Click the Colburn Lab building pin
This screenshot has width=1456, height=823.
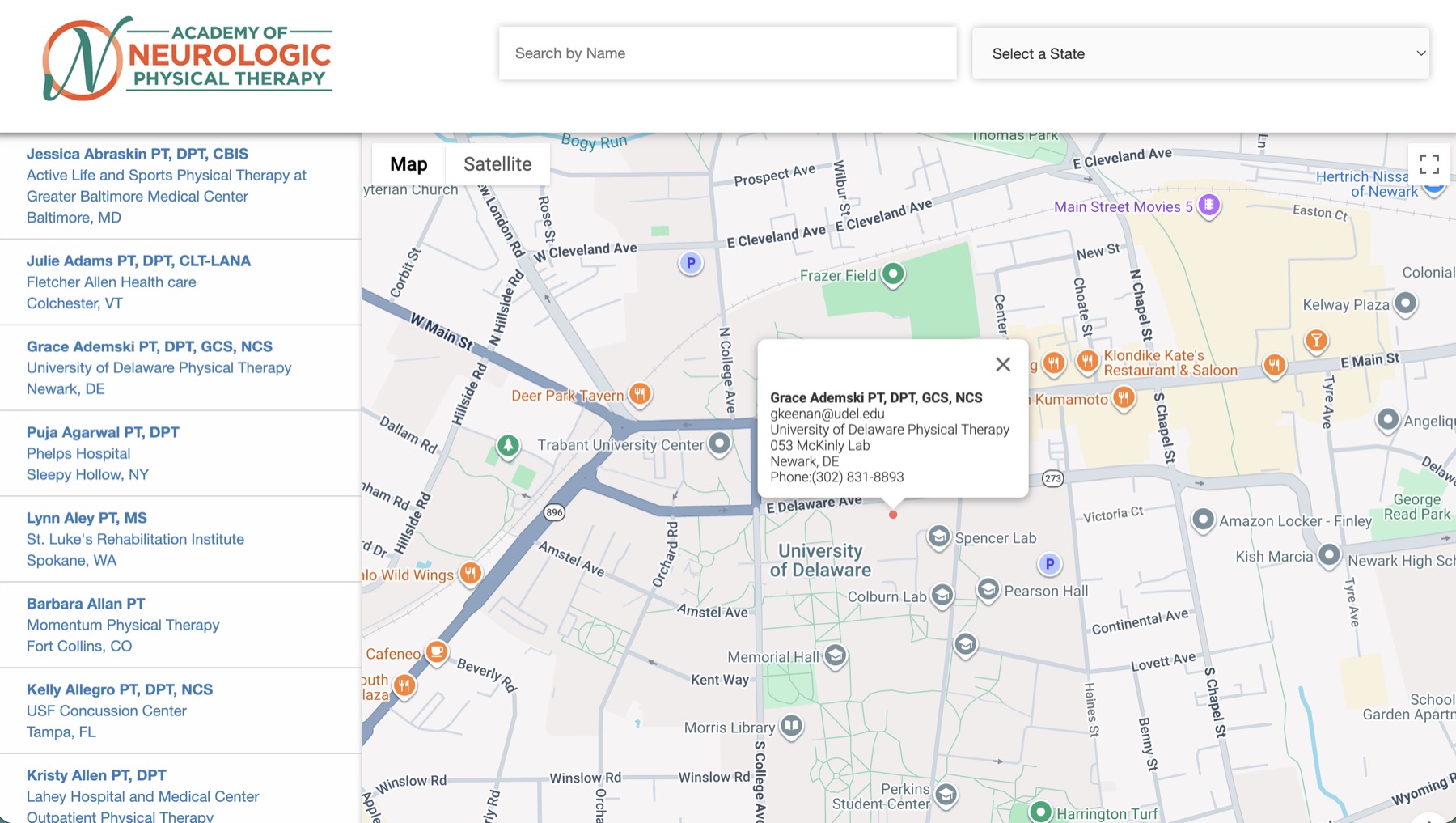coord(942,596)
